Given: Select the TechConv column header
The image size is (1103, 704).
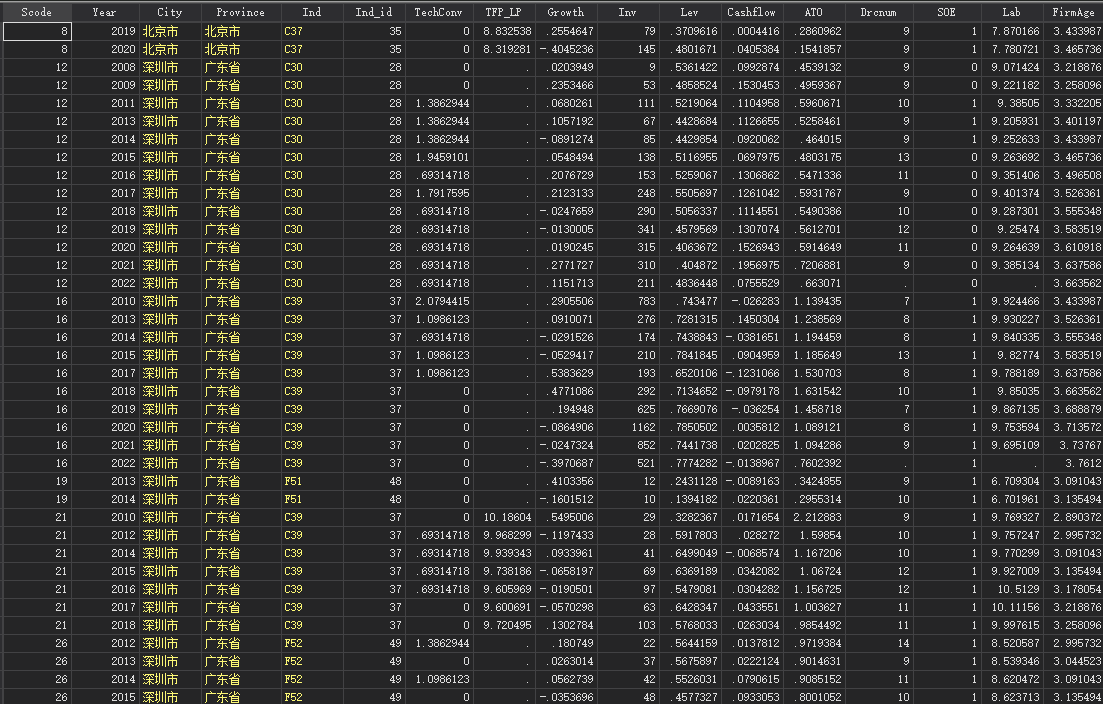Looking at the screenshot, I should (439, 12).
